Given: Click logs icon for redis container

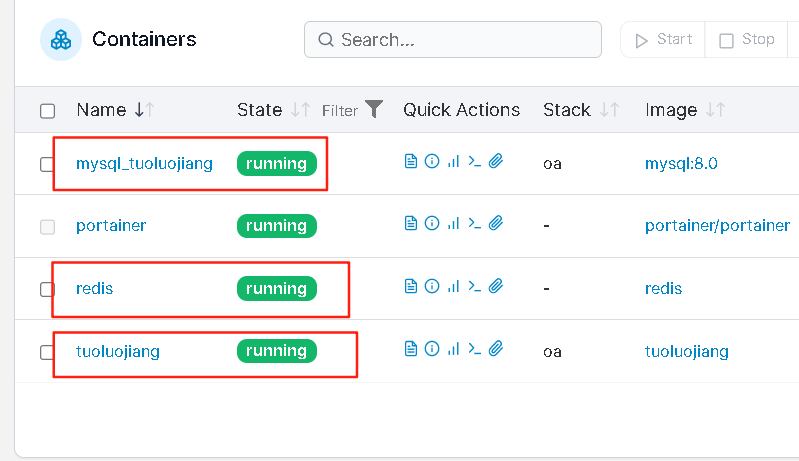Looking at the screenshot, I should coord(411,286).
